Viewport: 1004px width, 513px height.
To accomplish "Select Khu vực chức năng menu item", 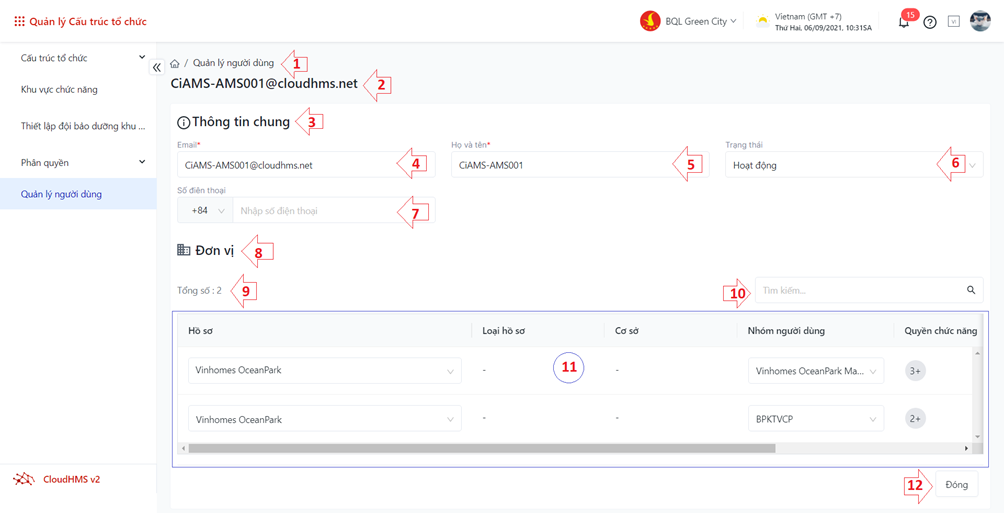I will (x=59, y=90).
